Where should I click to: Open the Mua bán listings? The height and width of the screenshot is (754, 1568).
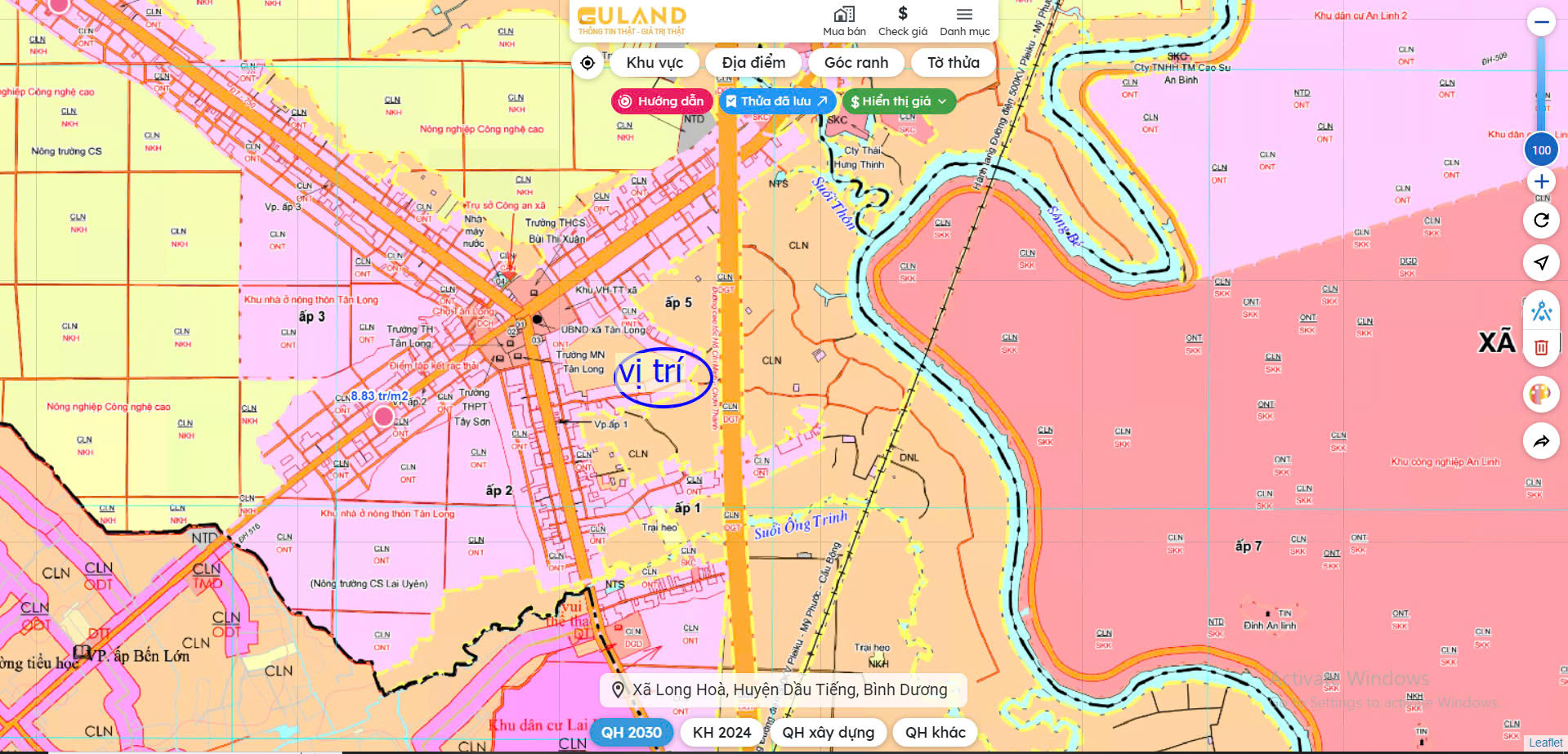(844, 21)
